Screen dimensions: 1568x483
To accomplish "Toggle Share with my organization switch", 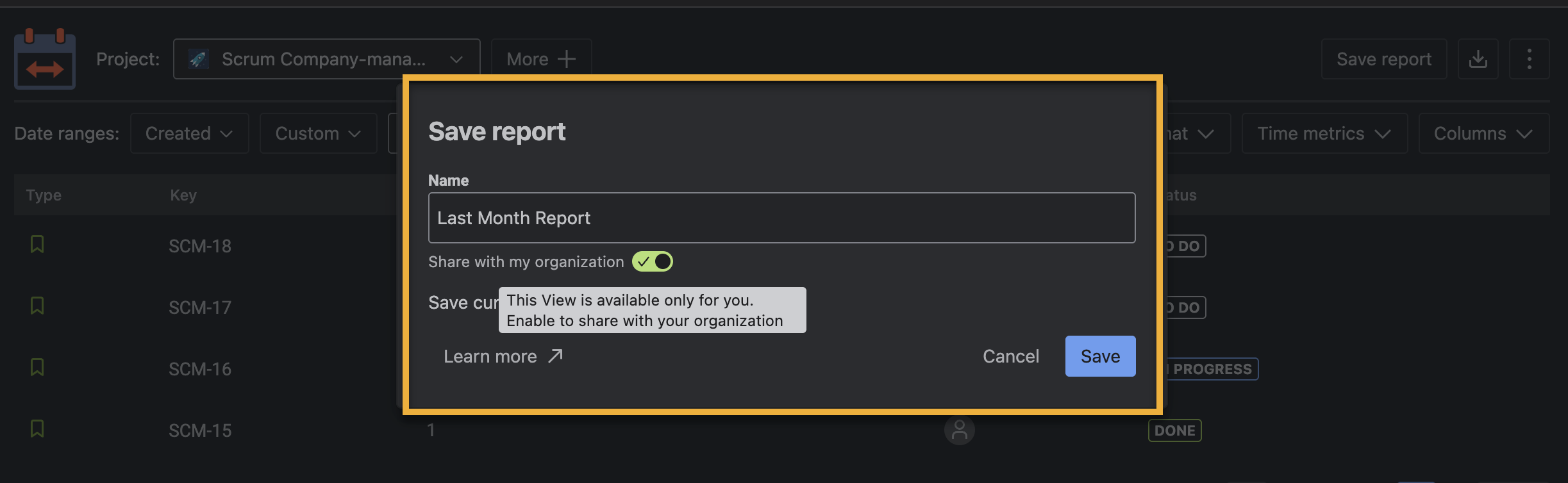I will (652, 261).
